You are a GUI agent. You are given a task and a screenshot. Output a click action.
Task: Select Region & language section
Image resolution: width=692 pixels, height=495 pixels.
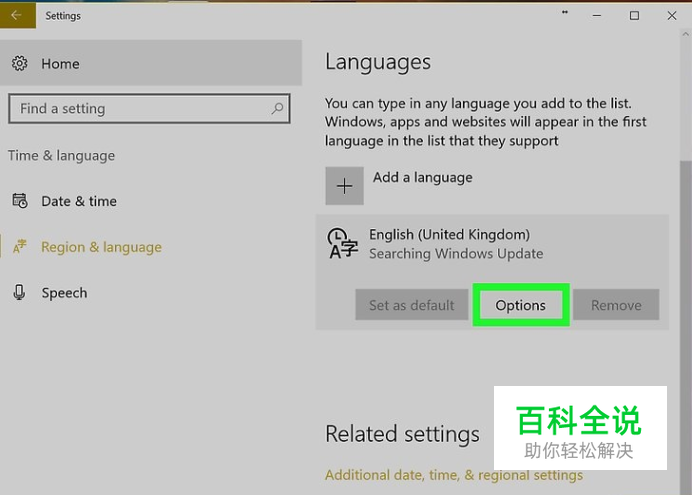pyautogui.click(x=101, y=247)
